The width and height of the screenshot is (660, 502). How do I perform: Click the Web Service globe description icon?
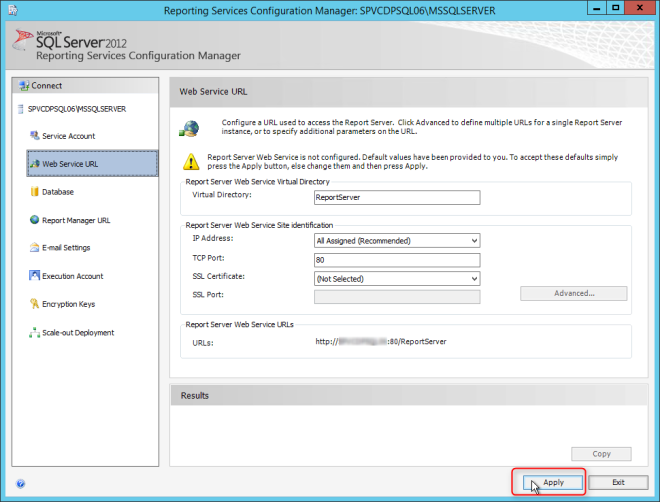click(189, 128)
